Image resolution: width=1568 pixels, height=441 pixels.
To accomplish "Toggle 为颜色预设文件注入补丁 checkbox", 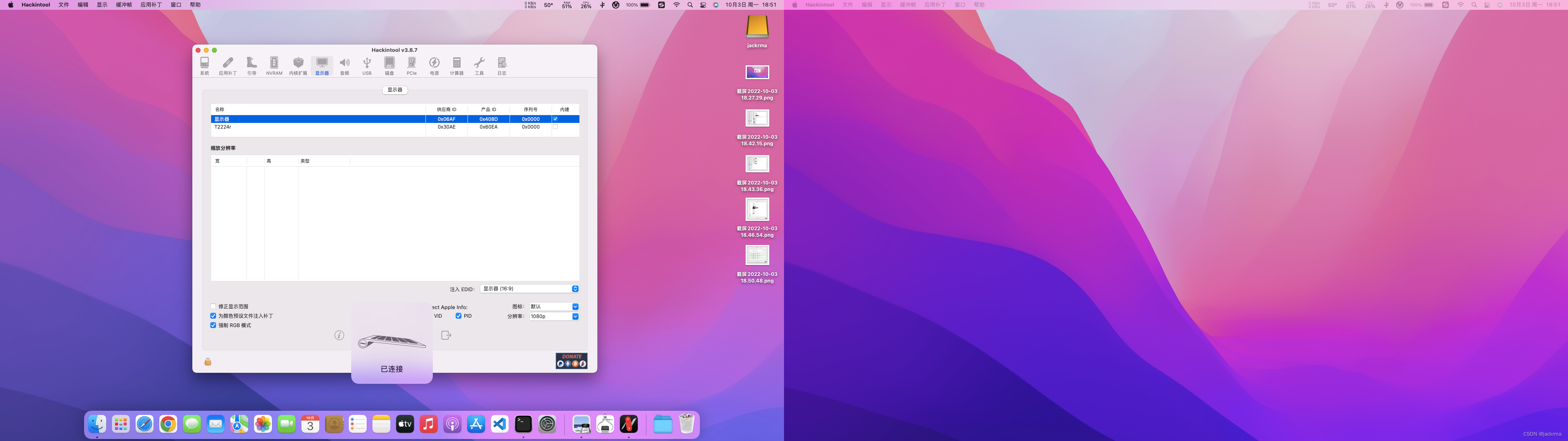I will (213, 316).
